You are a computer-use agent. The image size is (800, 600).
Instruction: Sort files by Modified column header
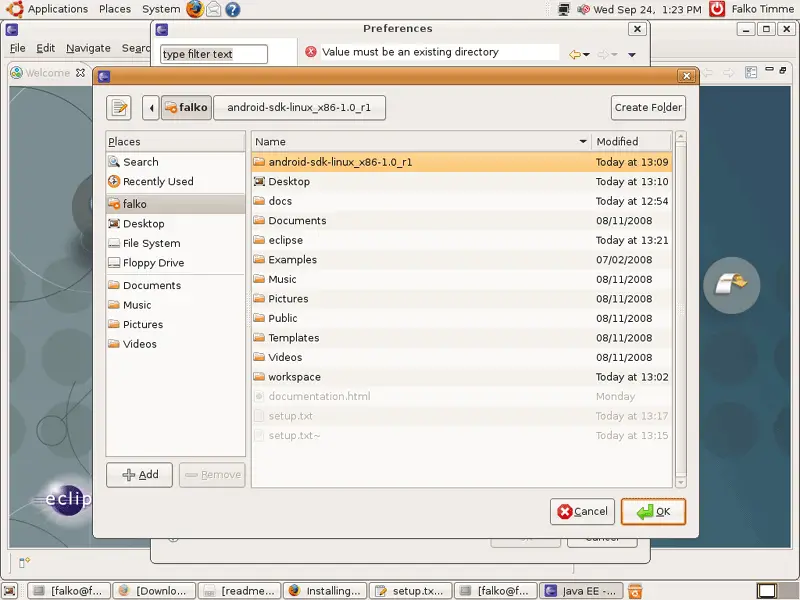pos(632,142)
